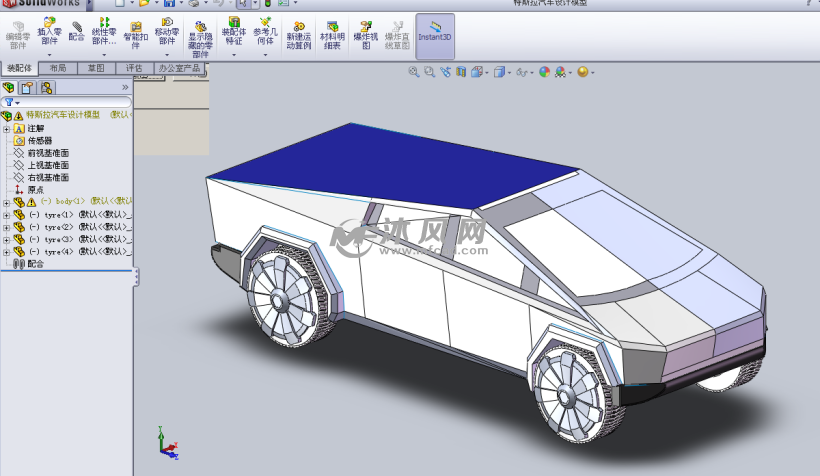The width and height of the screenshot is (820, 476).
Task: Click the feature tree filter field
Action: click(x=66, y=102)
